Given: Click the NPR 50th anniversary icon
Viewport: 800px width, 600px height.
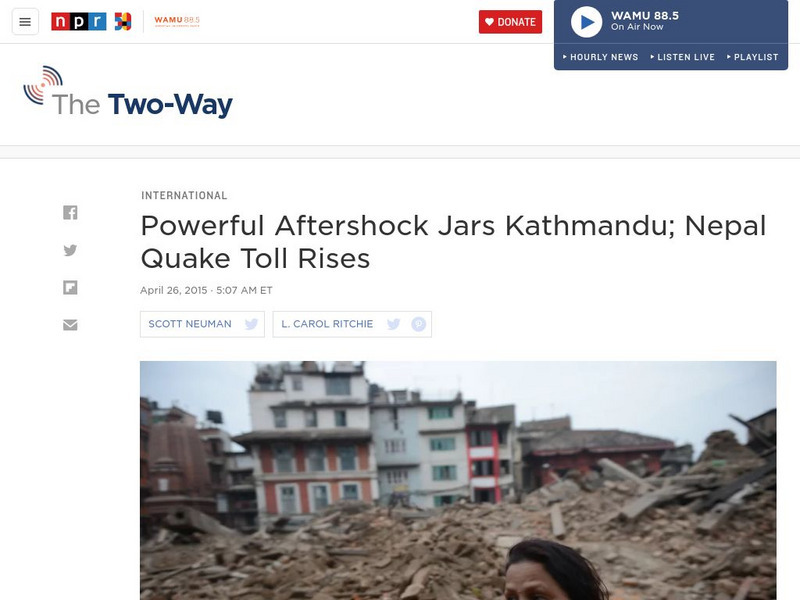Looking at the screenshot, I should 122,21.
